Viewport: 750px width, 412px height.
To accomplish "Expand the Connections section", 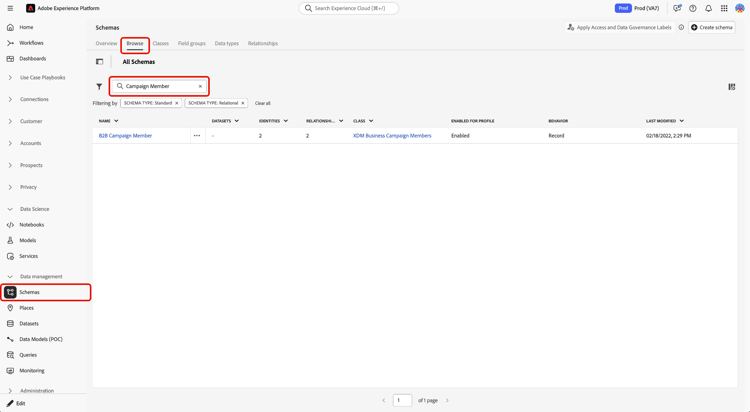I will [10, 100].
